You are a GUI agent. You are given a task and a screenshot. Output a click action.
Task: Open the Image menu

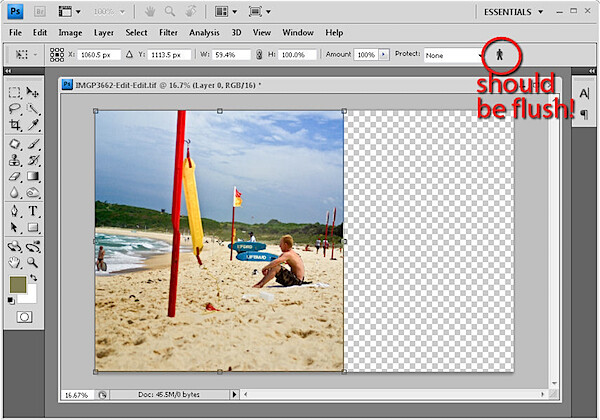pyautogui.click(x=70, y=33)
